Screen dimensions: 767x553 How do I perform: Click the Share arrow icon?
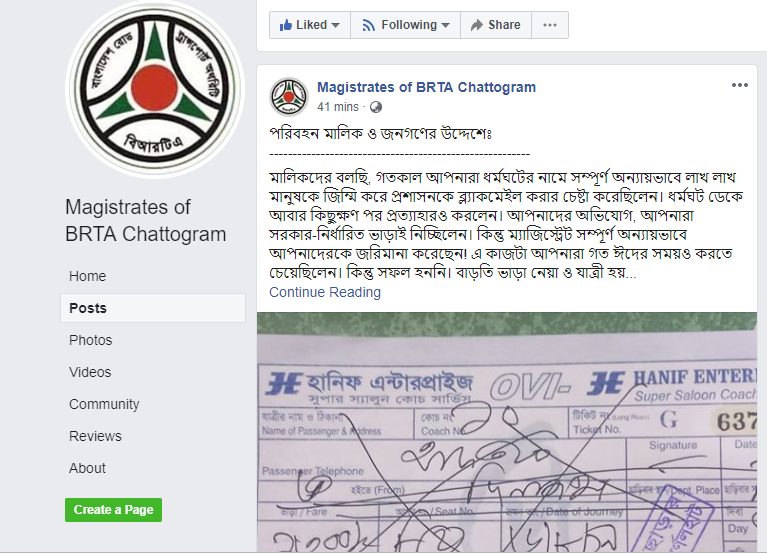click(x=477, y=25)
